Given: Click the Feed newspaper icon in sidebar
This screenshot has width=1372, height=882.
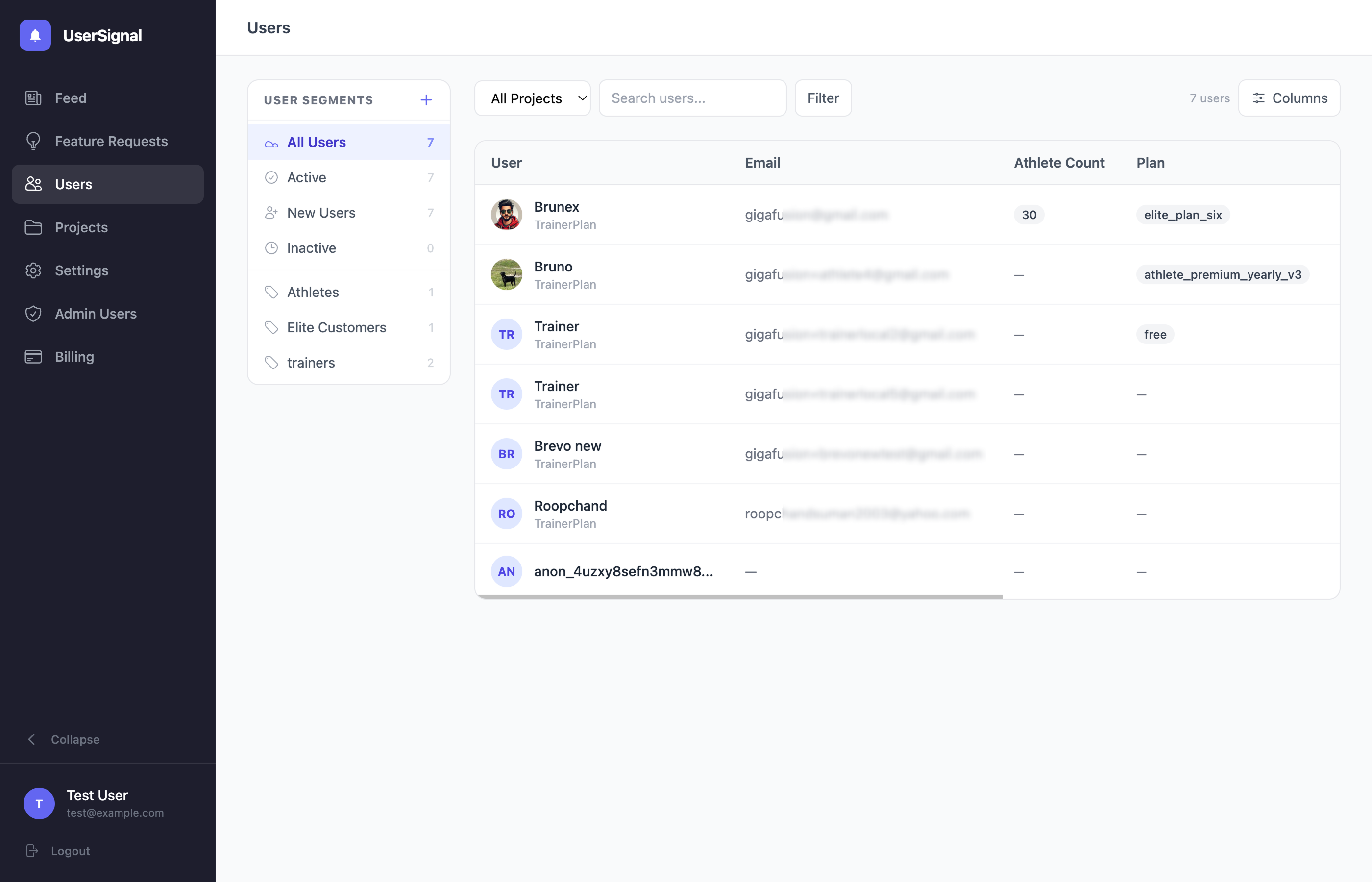Looking at the screenshot, I should (x=33, y=98).
